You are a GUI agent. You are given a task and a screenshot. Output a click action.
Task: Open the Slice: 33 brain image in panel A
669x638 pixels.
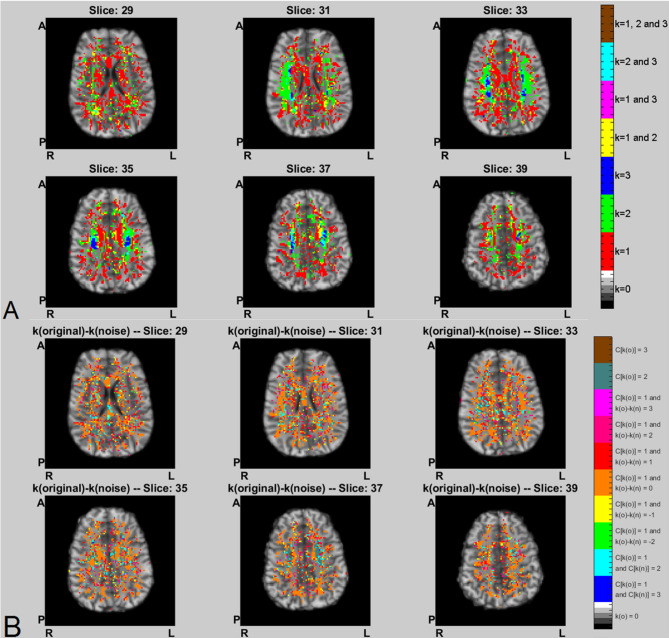(506, 83)
